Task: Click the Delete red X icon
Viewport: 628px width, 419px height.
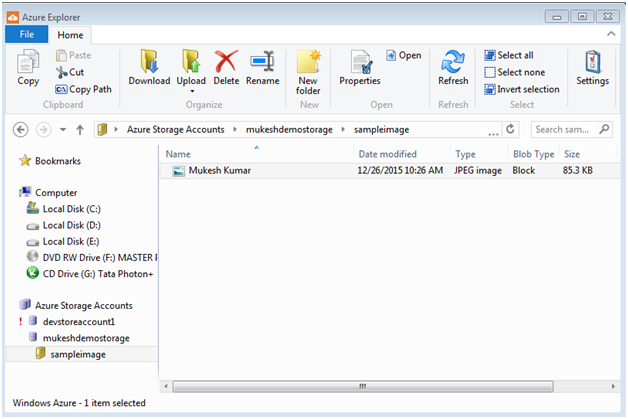Action: tap(226, 61)
